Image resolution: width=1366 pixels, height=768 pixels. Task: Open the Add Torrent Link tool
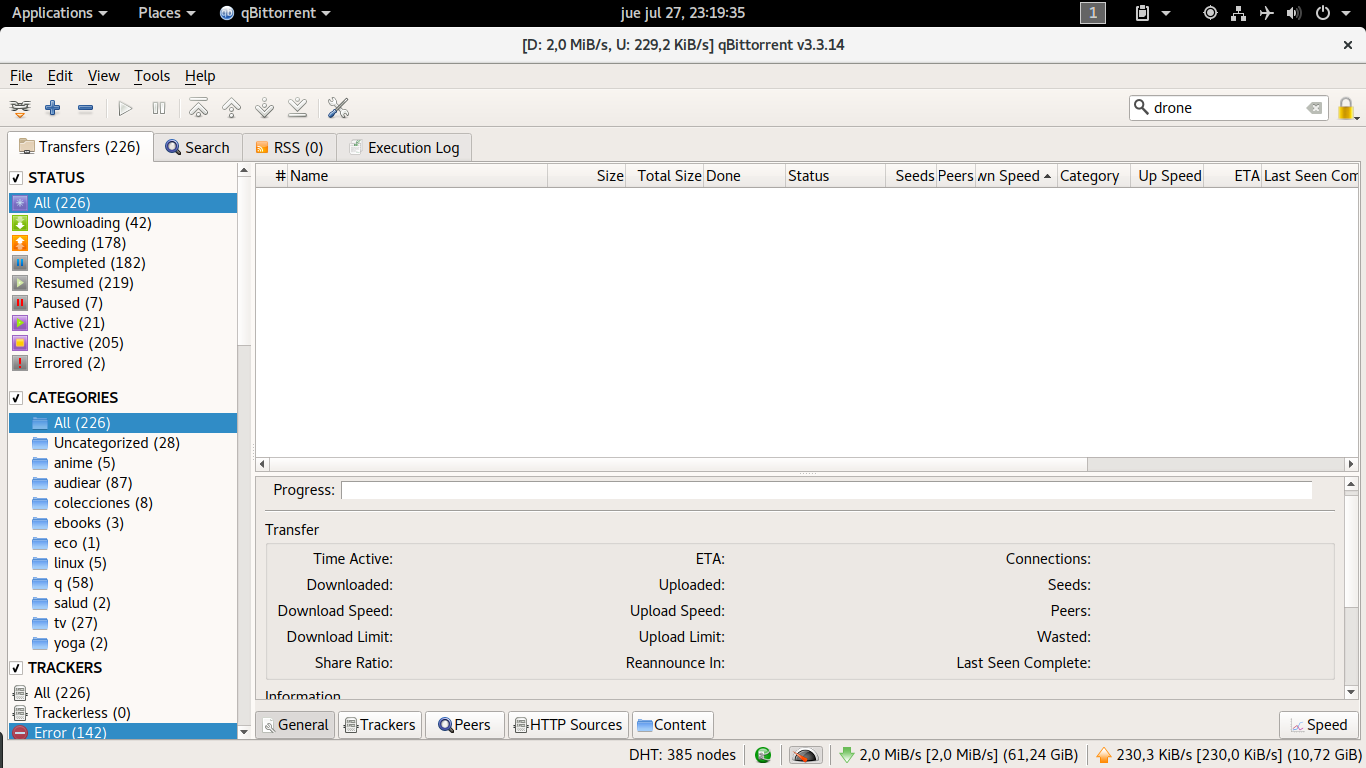pos(20,108)
